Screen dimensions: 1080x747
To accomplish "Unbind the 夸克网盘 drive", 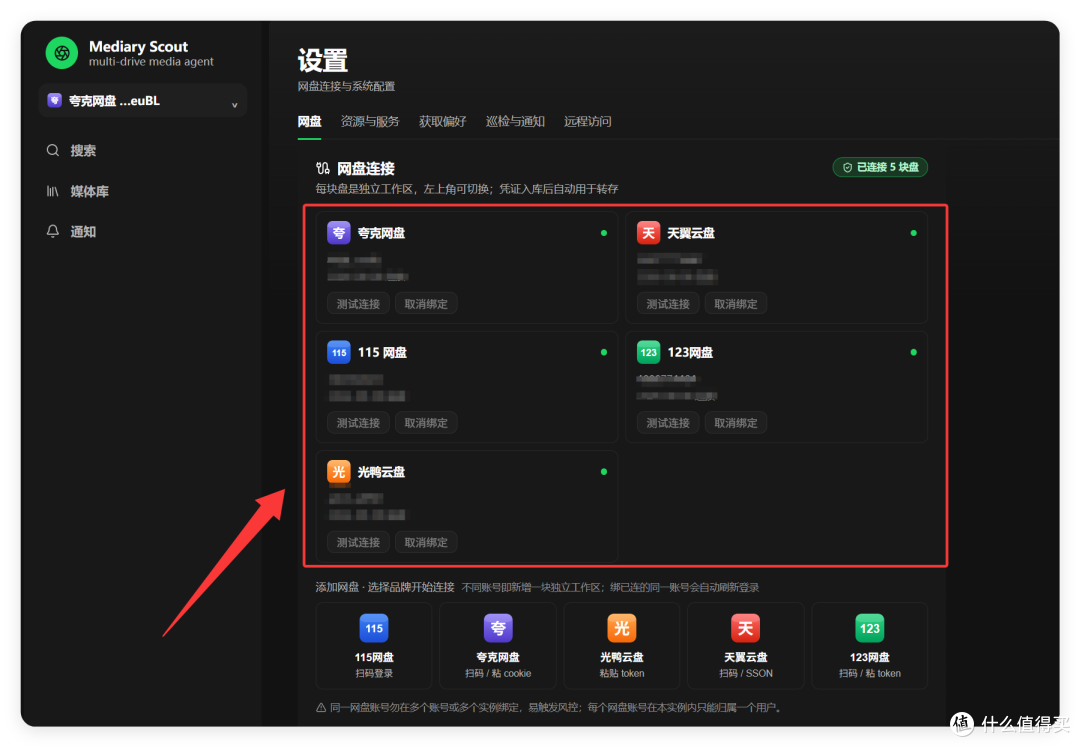I will point(426,304).
